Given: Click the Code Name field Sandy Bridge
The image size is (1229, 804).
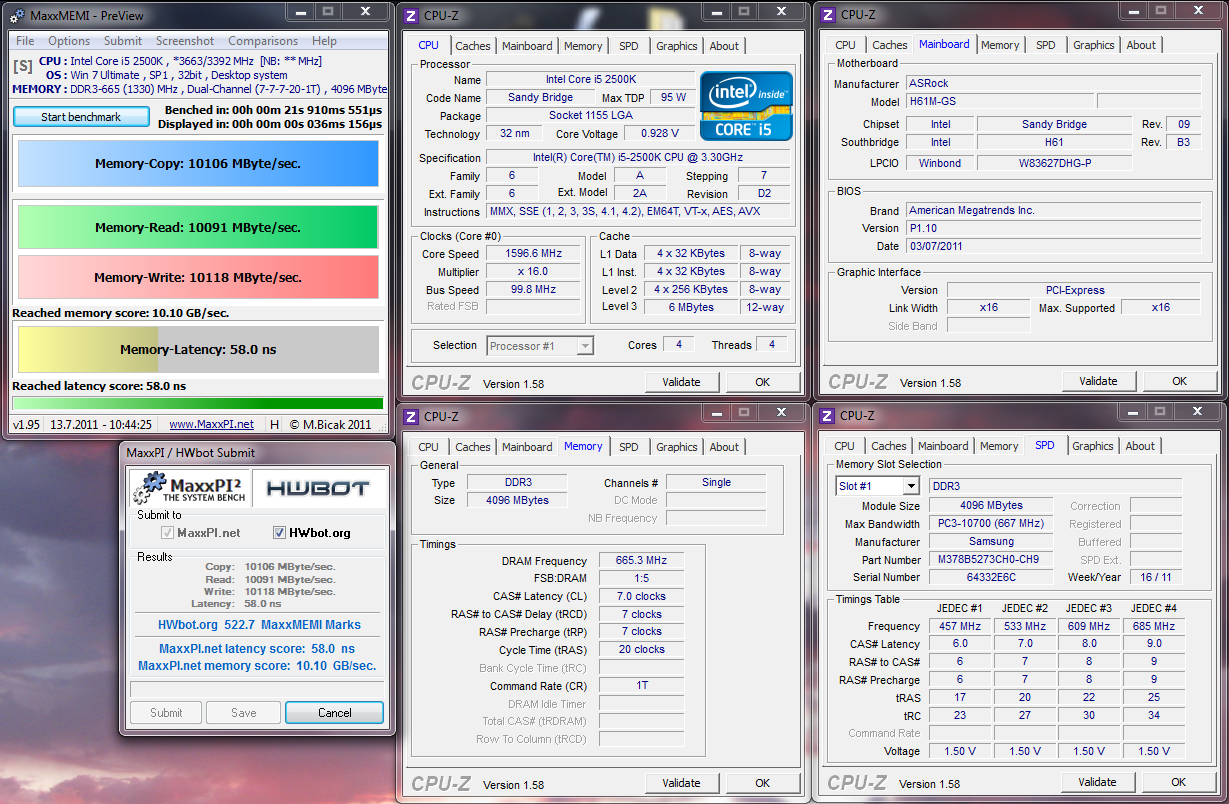Looking at the screenshot, I should tap(540, 98).
